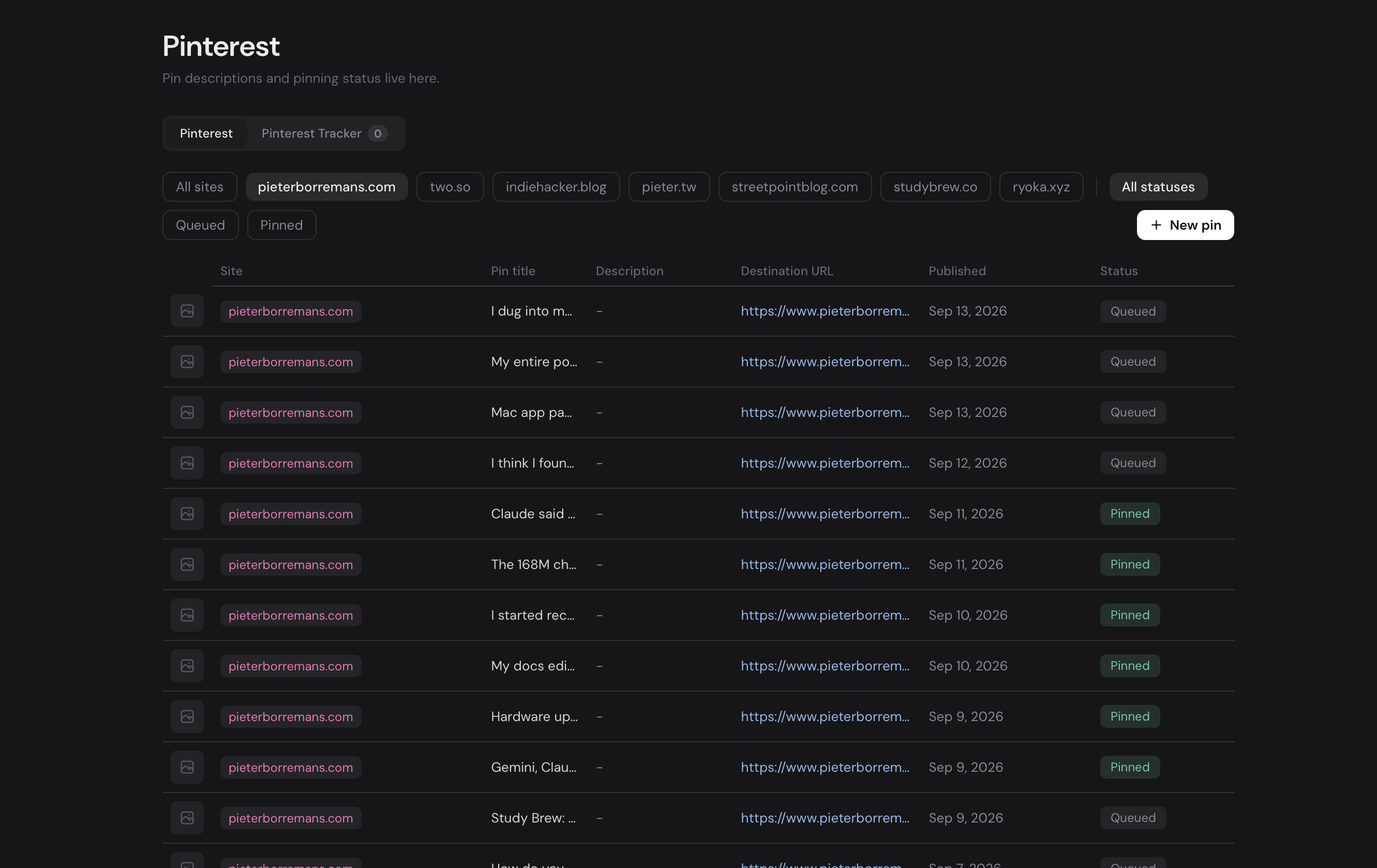Click the Status column header
This screenshot has width=1377, height=868.
[x=1118, y=271]
